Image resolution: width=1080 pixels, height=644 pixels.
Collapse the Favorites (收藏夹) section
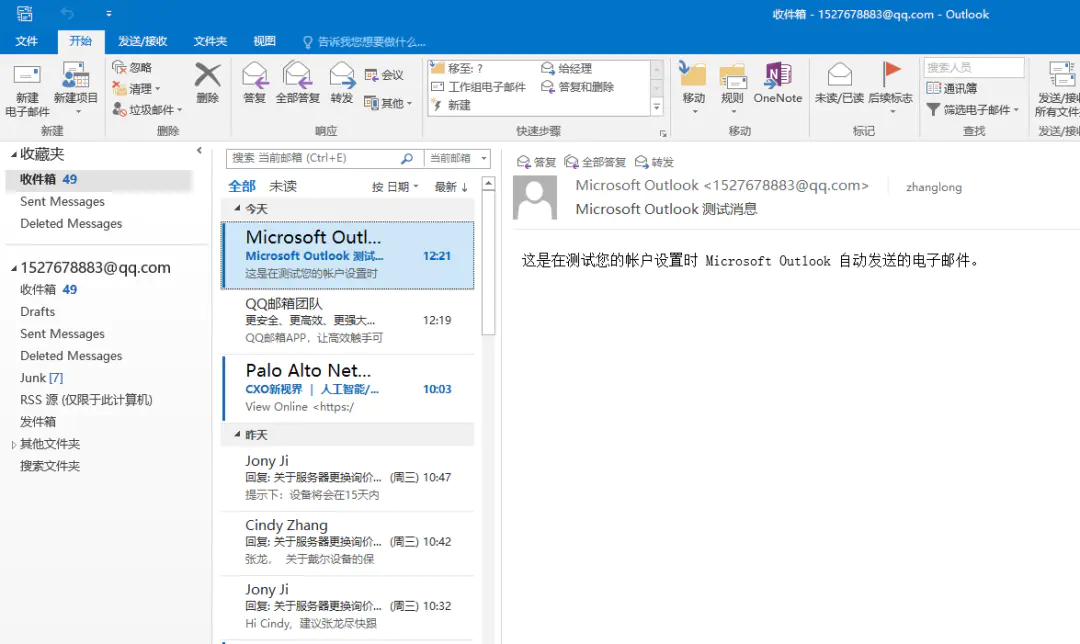13,155
